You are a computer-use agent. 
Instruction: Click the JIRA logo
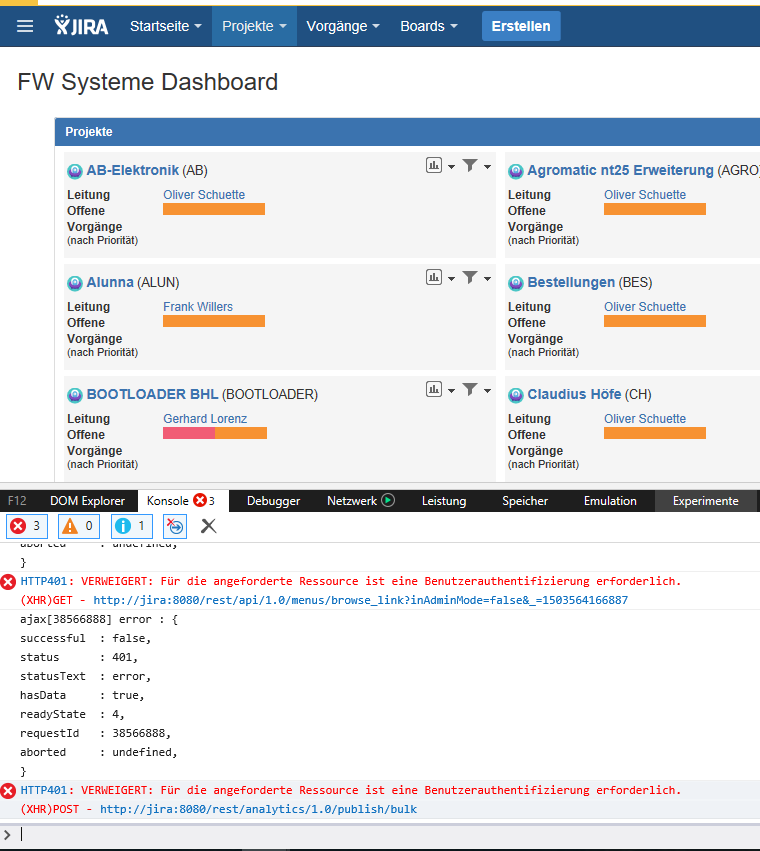click(81, 26)
